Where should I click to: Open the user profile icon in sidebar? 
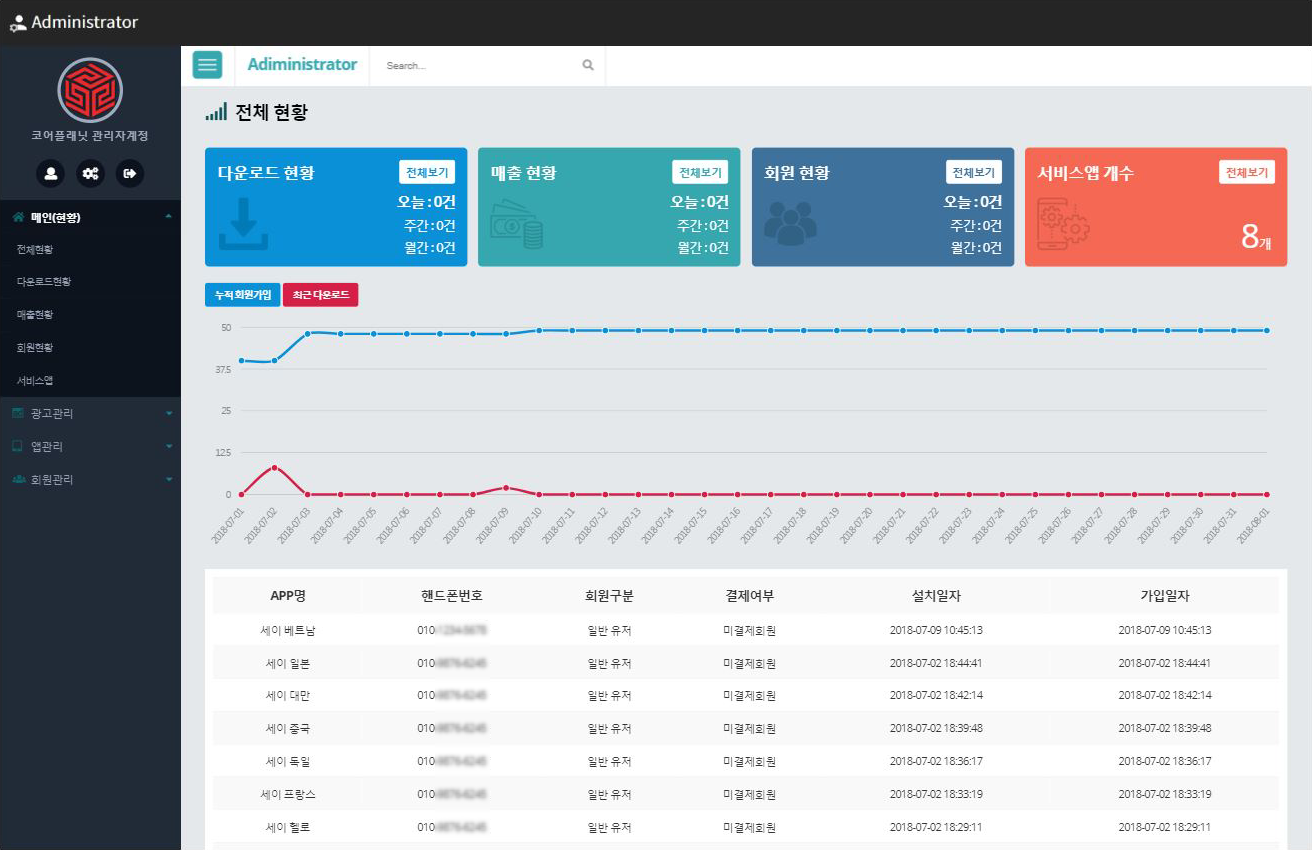pyautogui.click(x=50, y=173)
